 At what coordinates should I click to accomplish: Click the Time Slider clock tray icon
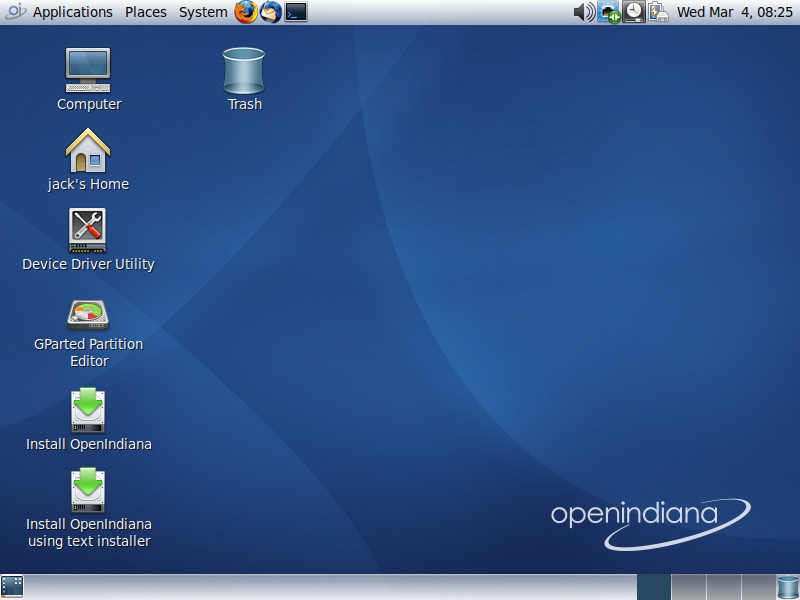(634, 12)
